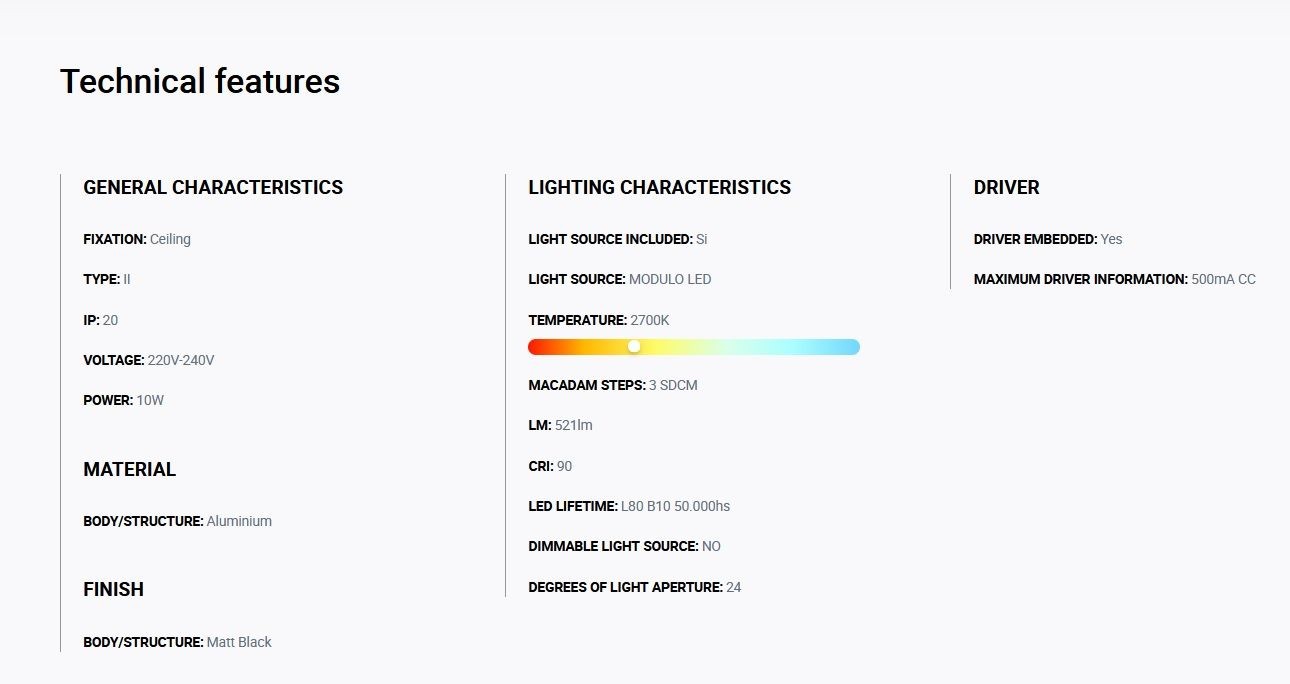Screen dimensions: 1290x684
Task: Click the Material section heading
Action: tap(129, 470)
